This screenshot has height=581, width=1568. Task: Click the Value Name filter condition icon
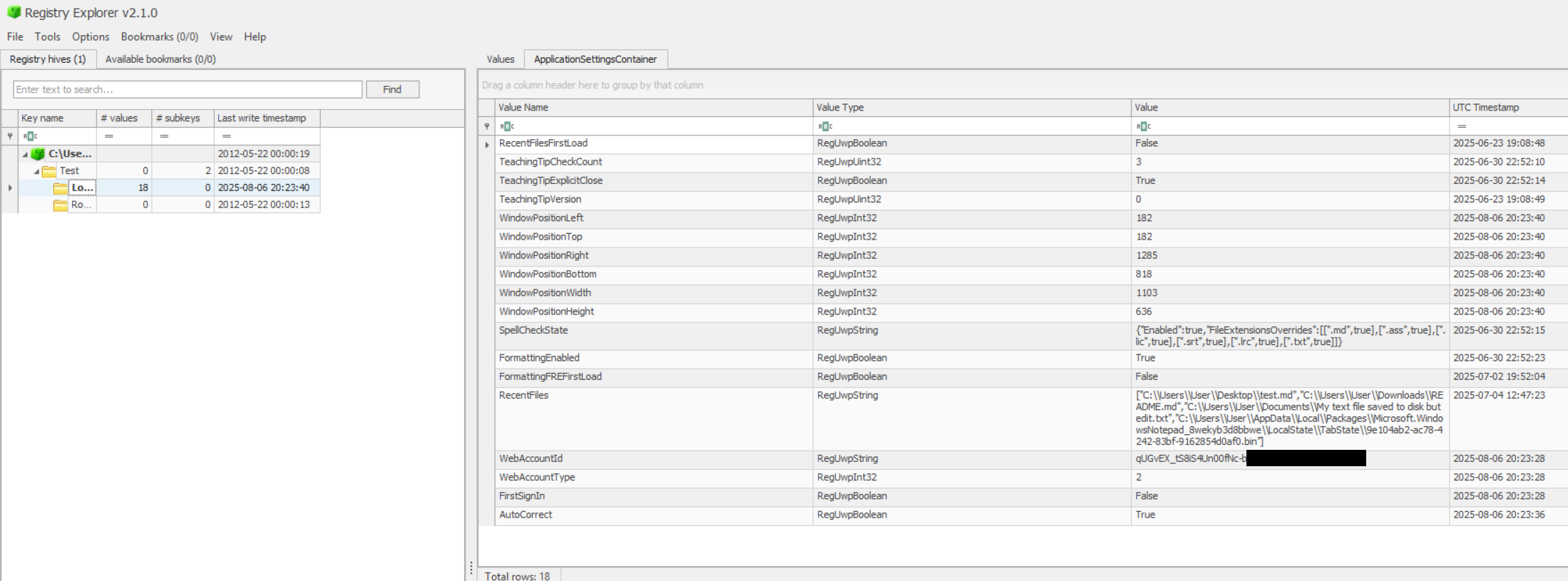(x=507, y=126)
